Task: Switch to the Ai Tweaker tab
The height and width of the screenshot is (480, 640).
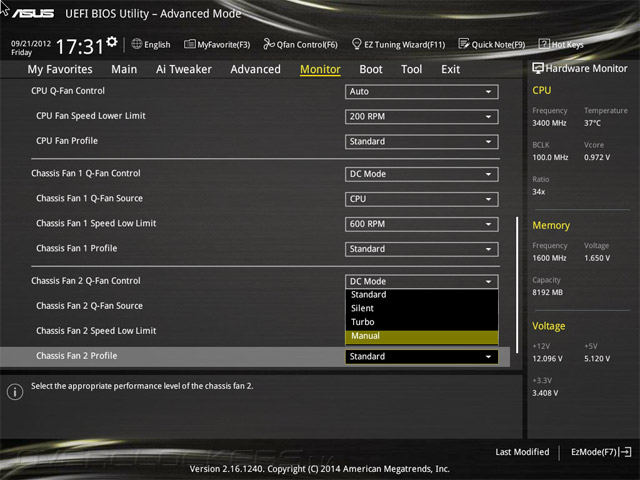Action: tap(184, 69)
